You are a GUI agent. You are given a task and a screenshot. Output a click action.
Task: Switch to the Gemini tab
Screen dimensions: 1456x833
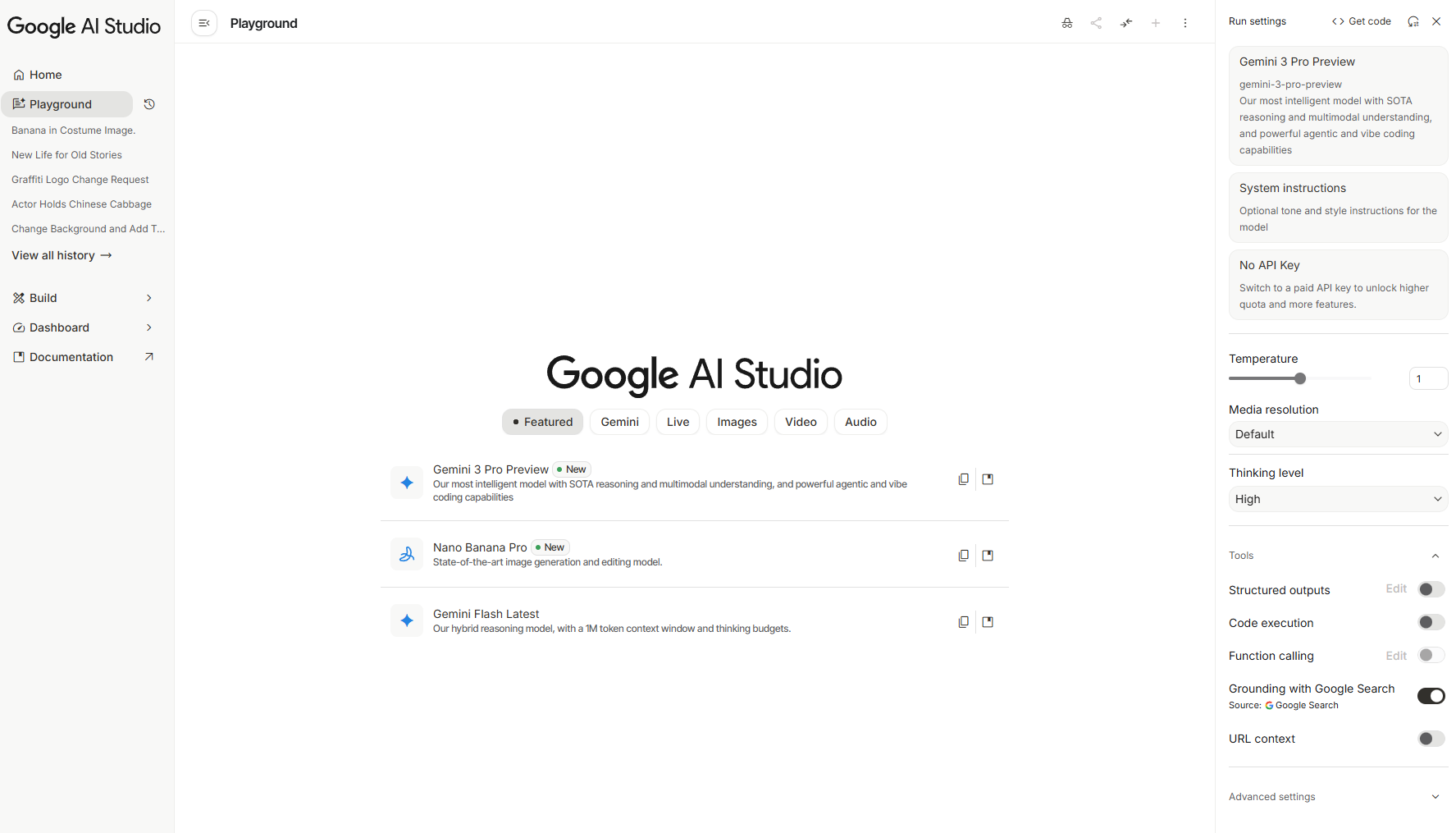(x=619, y=422)
